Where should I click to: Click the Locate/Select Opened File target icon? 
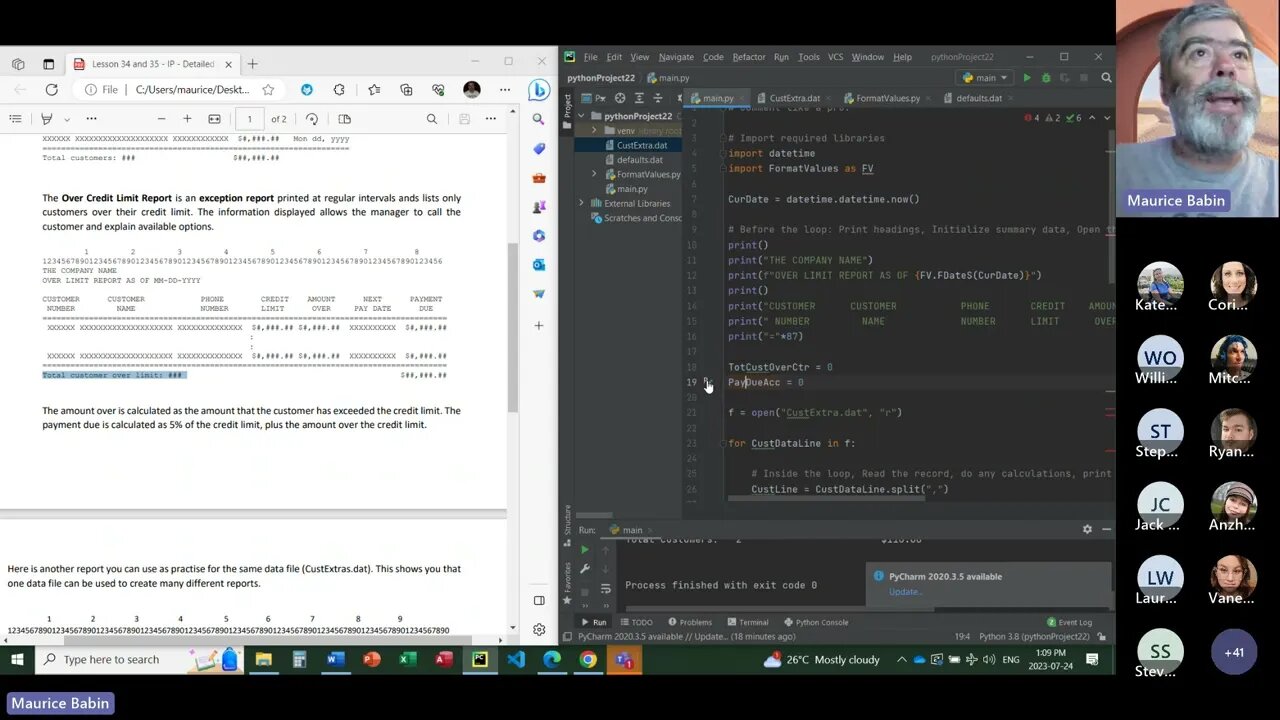620,98
